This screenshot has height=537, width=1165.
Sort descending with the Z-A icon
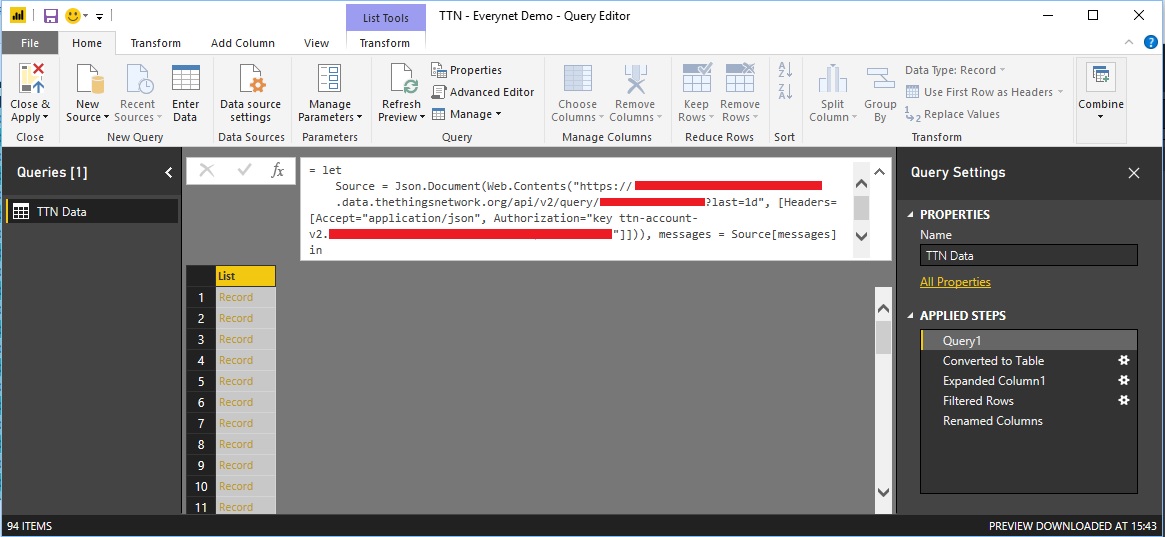785,91
